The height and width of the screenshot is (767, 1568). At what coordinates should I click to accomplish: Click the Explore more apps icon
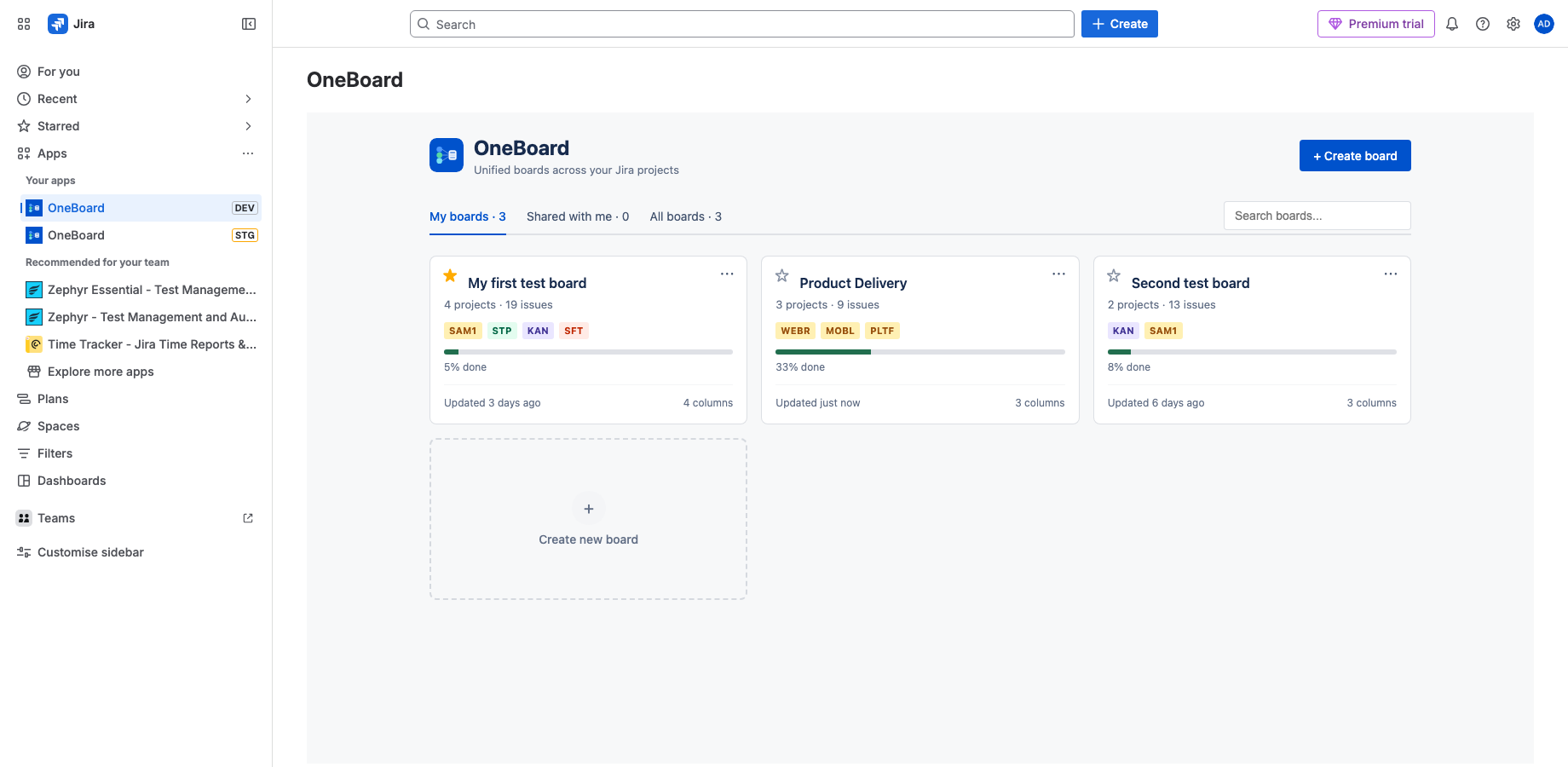(x=34, y=372)
